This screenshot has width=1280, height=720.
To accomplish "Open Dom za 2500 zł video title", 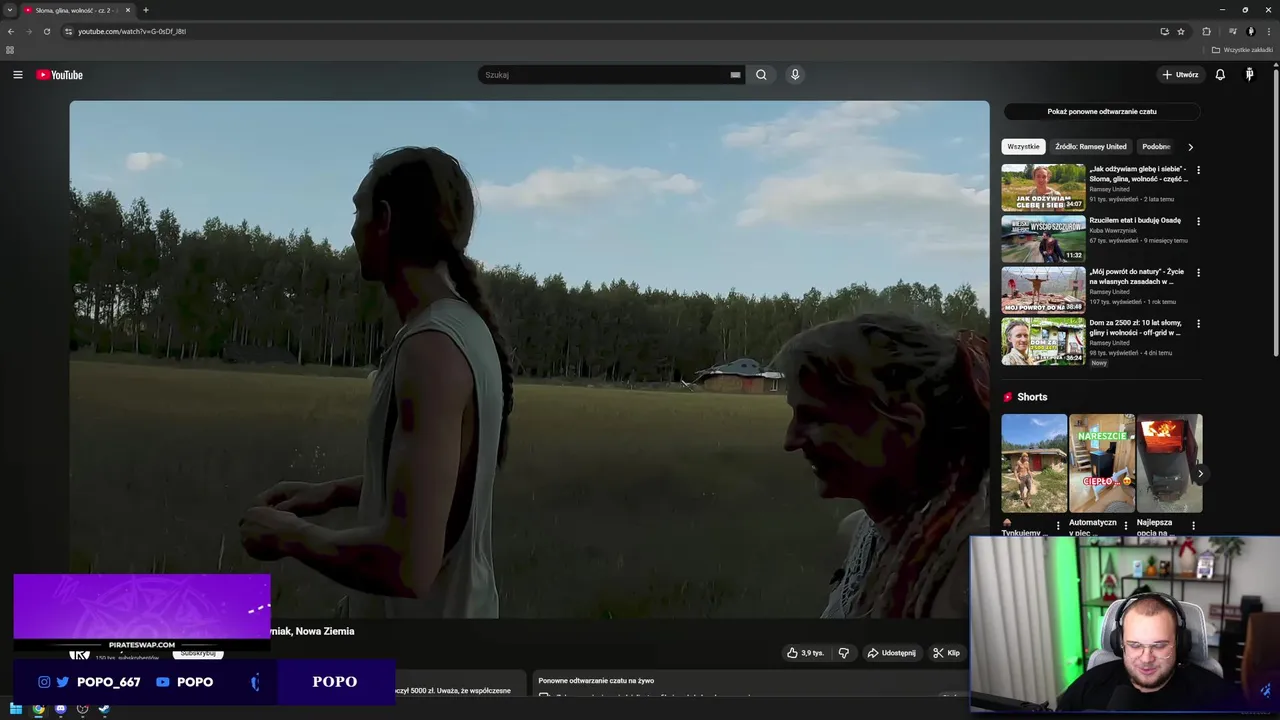I will [1138, 327].
